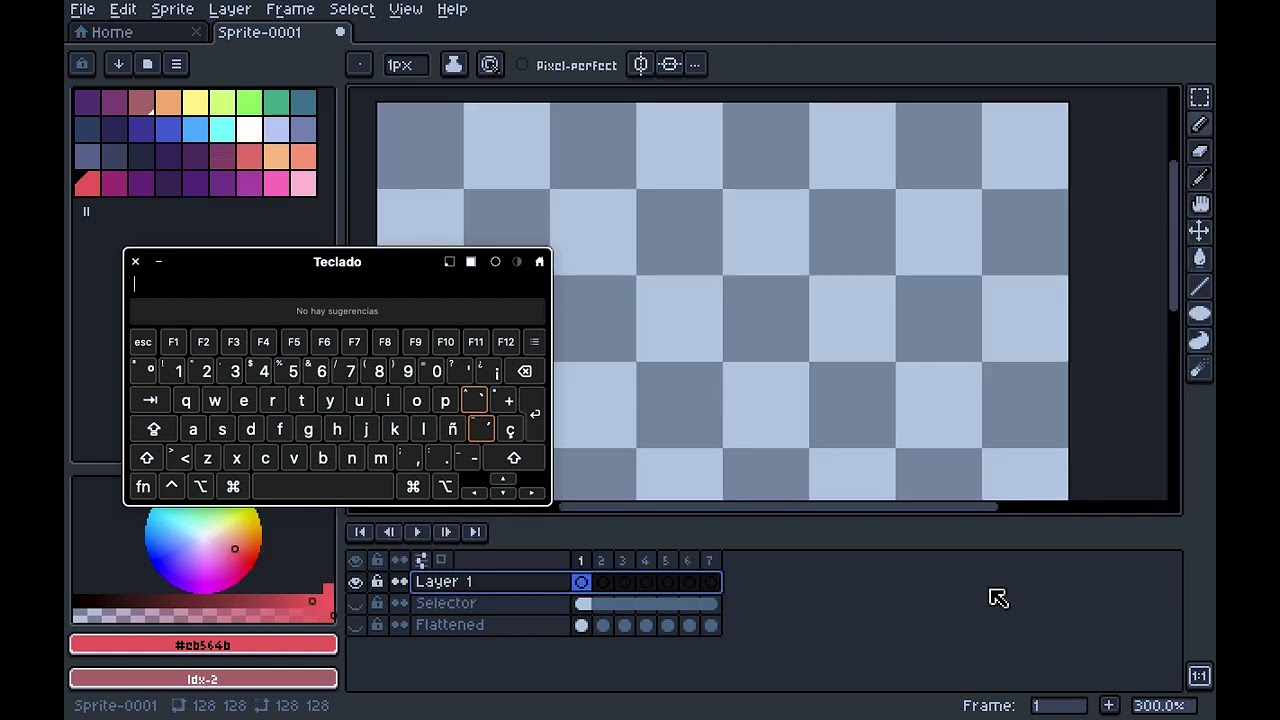Open the Teclado keyboard options list key
1280x720 pixels.
tap(534, 342)
